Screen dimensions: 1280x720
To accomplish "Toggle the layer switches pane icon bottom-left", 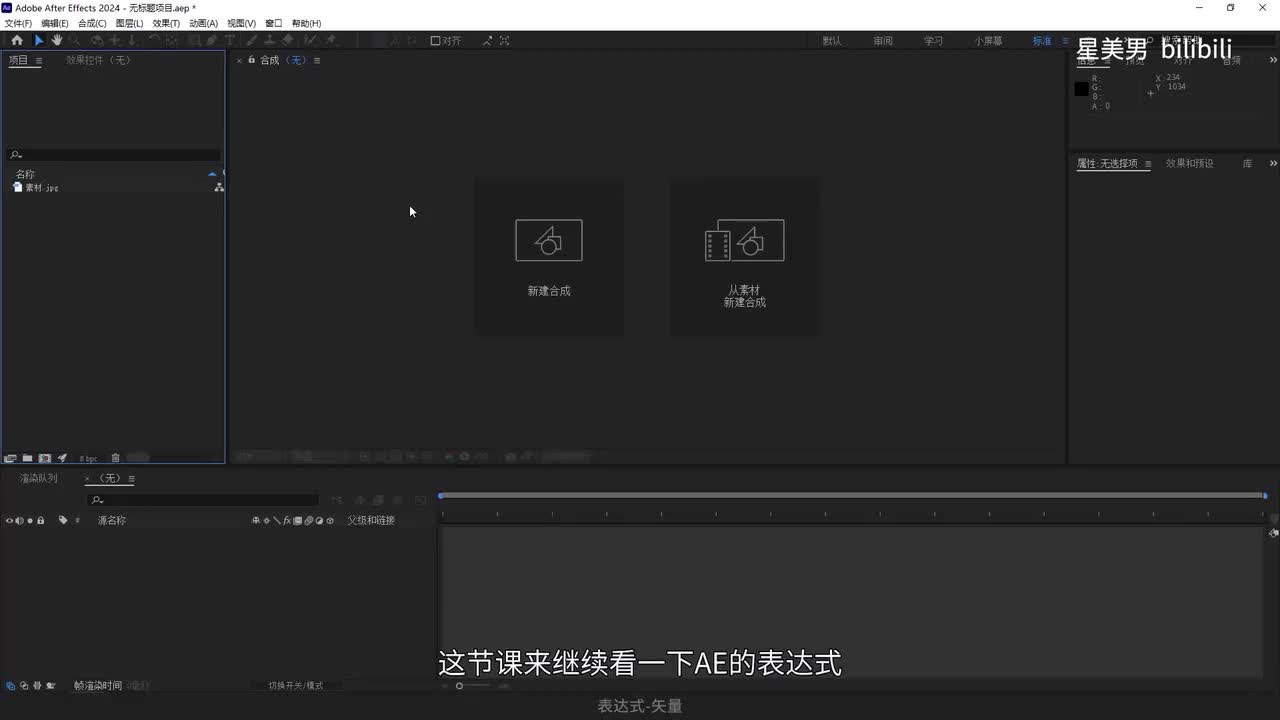I will pyautogui.click(x=10, y=685).
